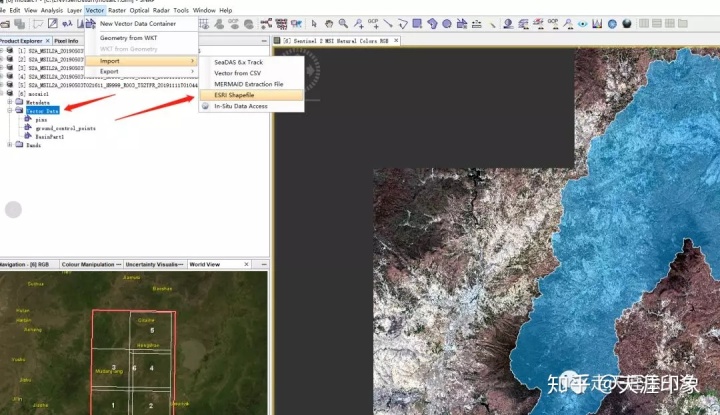Select the arrow selection tool

coord(314,23)
